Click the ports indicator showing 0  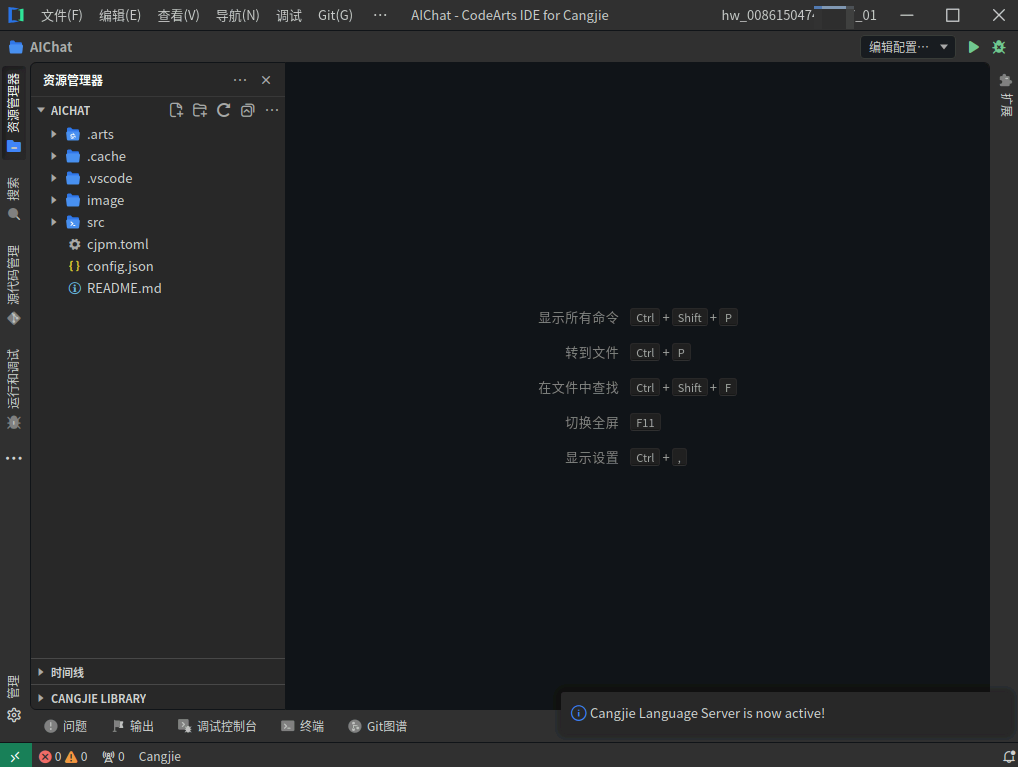[x=113, y=757]
